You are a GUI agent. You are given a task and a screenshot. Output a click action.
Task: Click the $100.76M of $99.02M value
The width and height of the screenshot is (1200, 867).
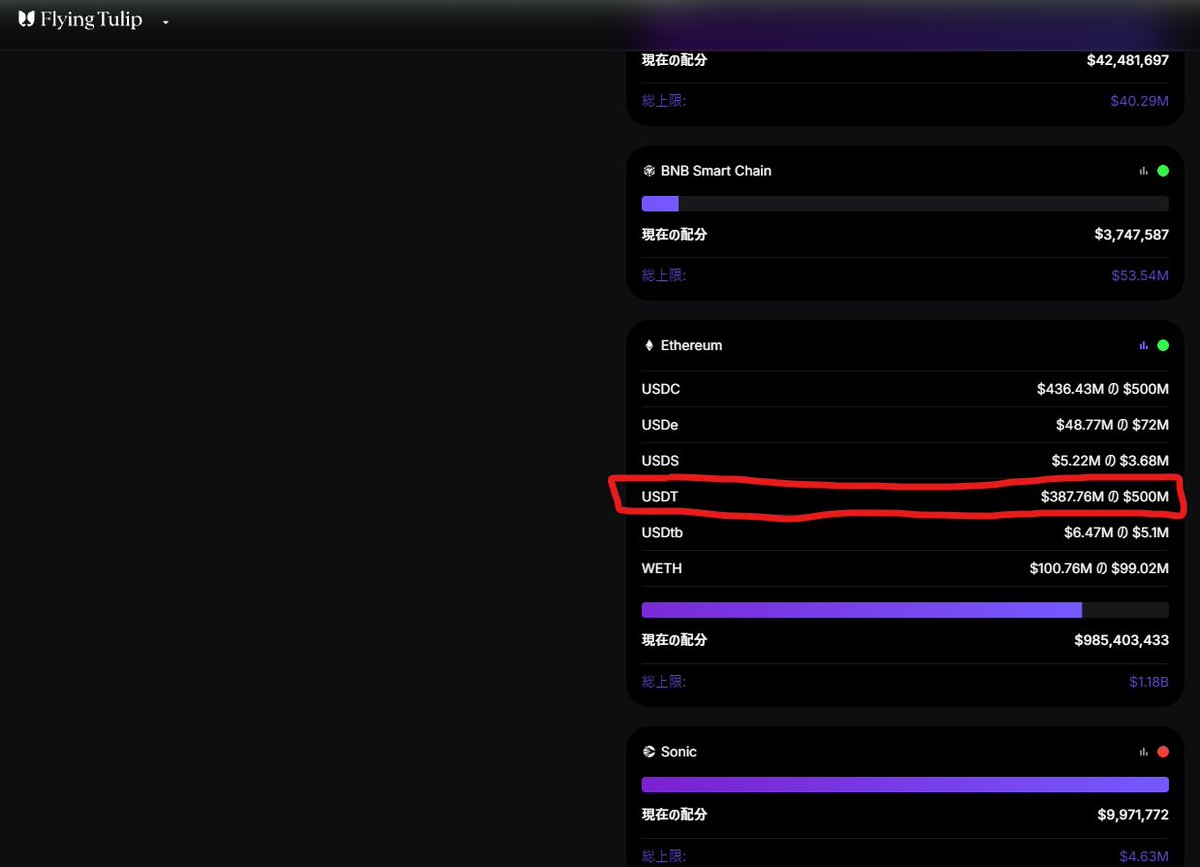coord(1099,568)
